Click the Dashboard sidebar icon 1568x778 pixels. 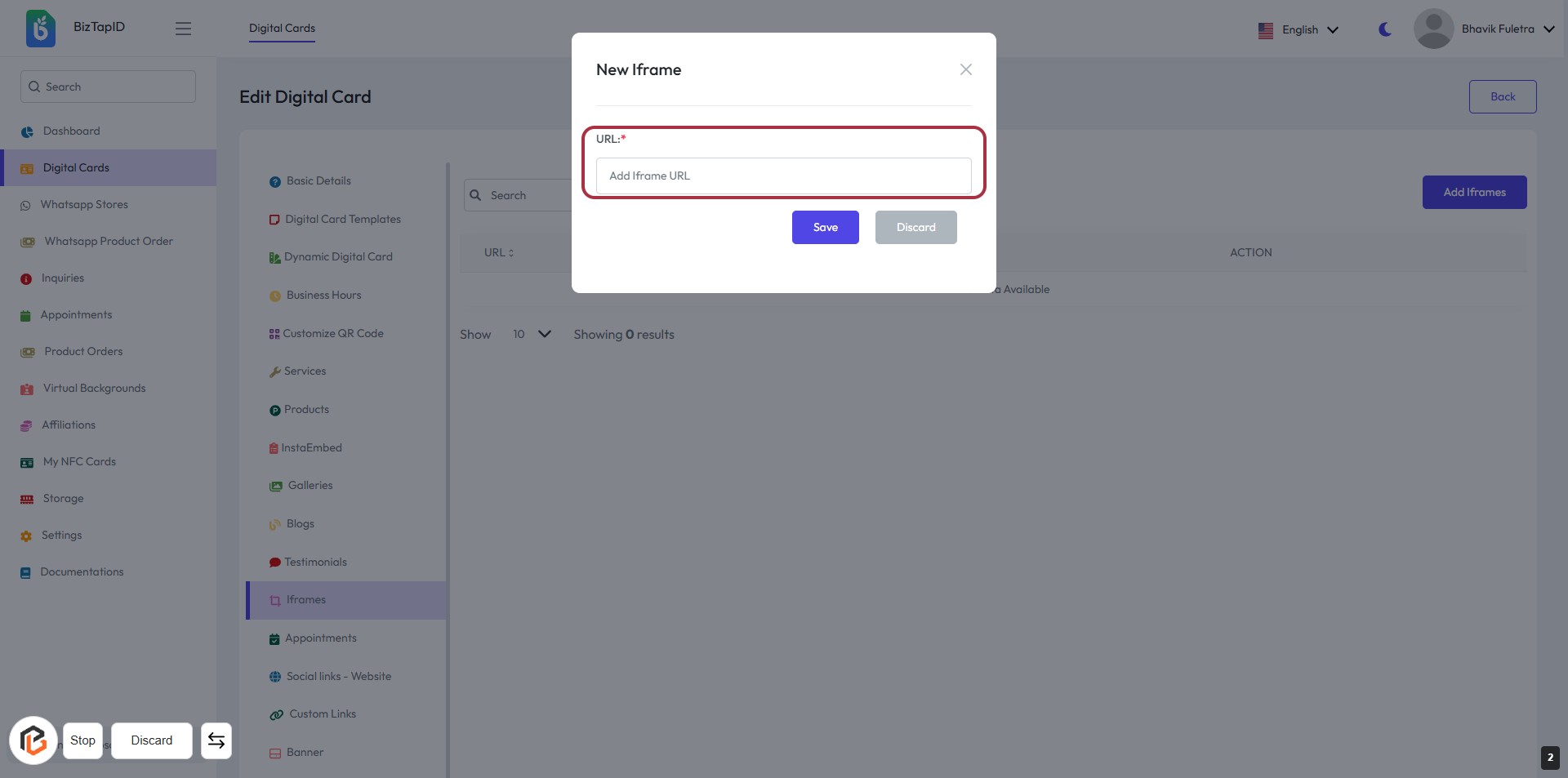click(27, 132)
